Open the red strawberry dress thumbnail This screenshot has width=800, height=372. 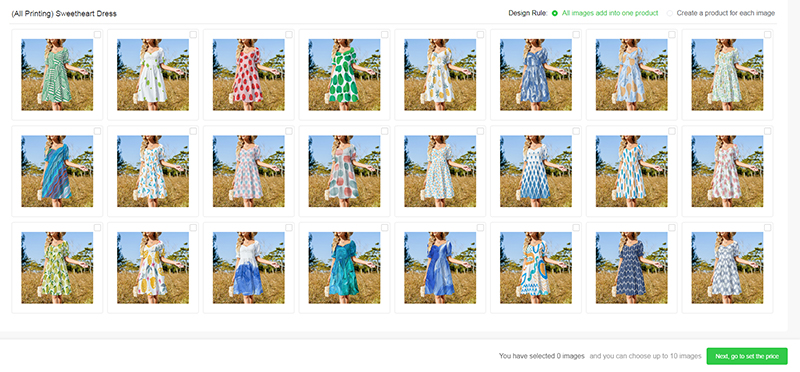[248, 75]
